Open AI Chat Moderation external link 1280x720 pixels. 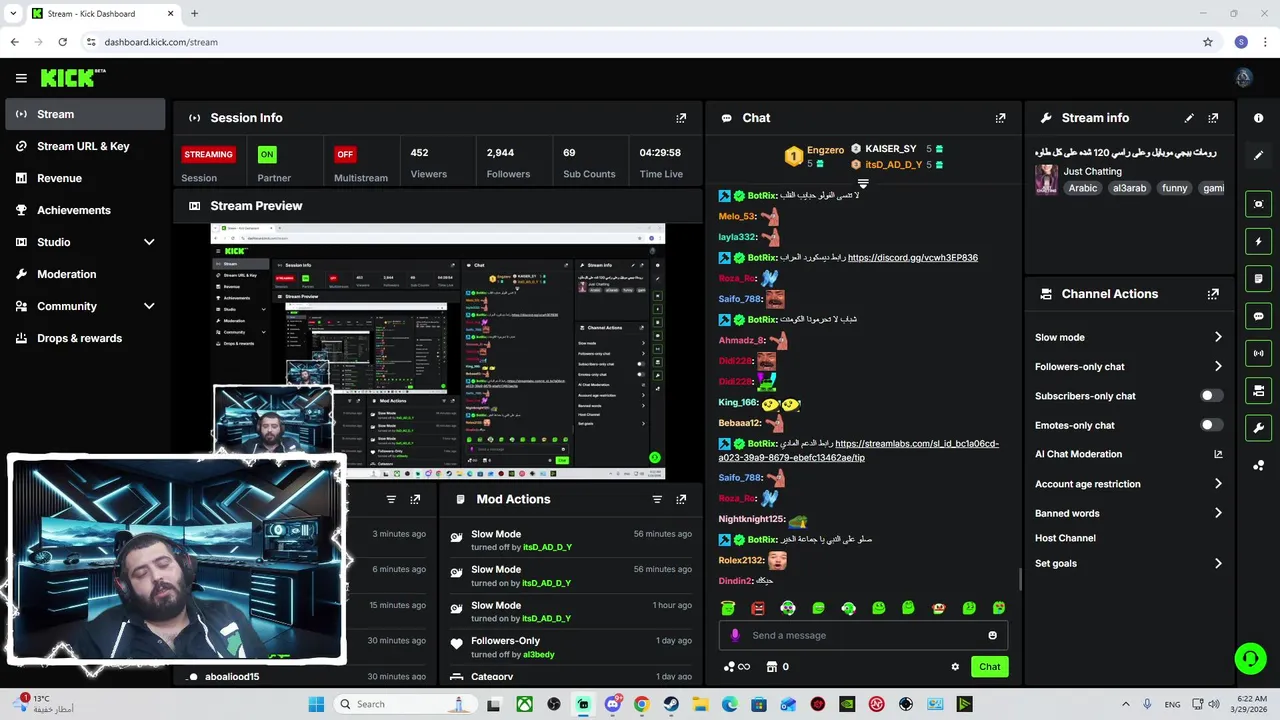[1218, 454]
